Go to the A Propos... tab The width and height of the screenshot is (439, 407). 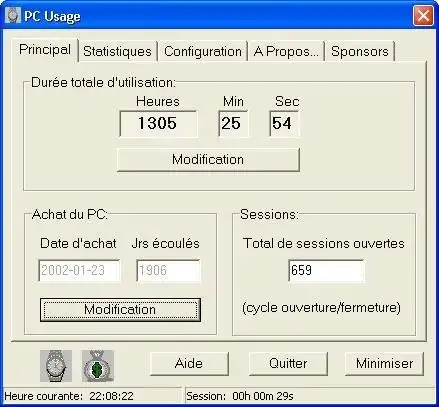click(x=286, y=51)
